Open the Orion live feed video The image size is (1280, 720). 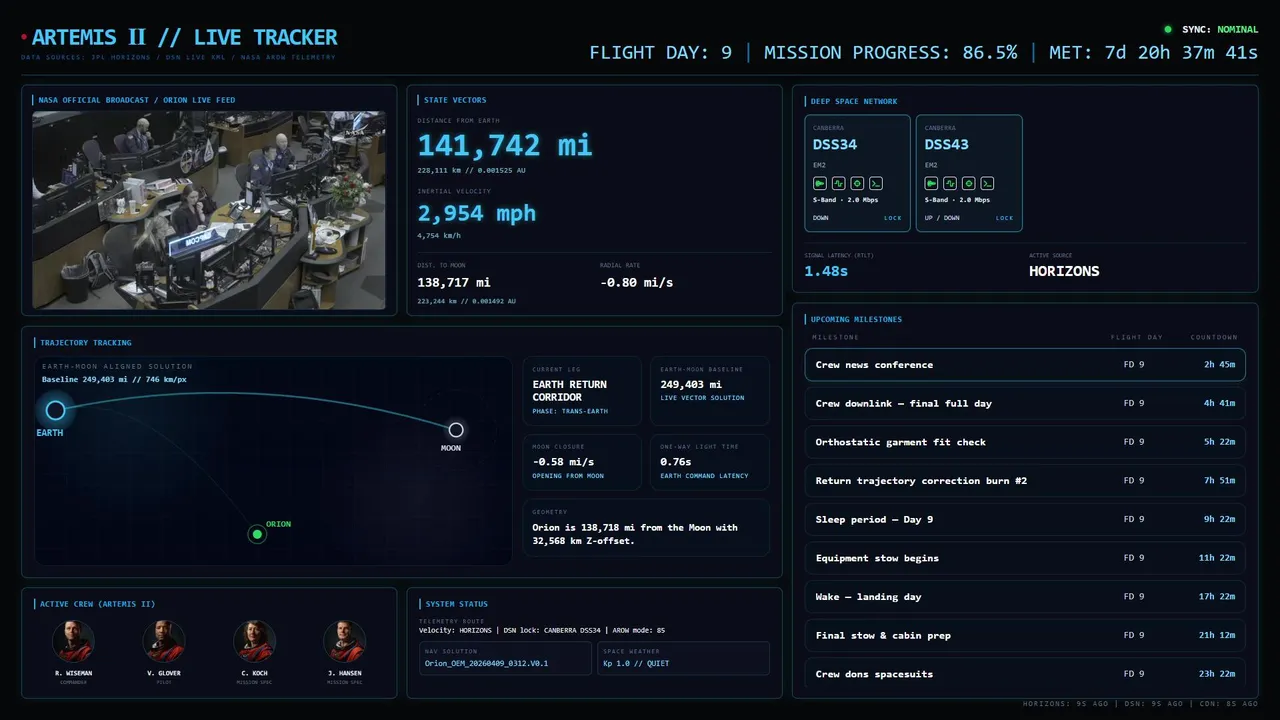(209, 210)
